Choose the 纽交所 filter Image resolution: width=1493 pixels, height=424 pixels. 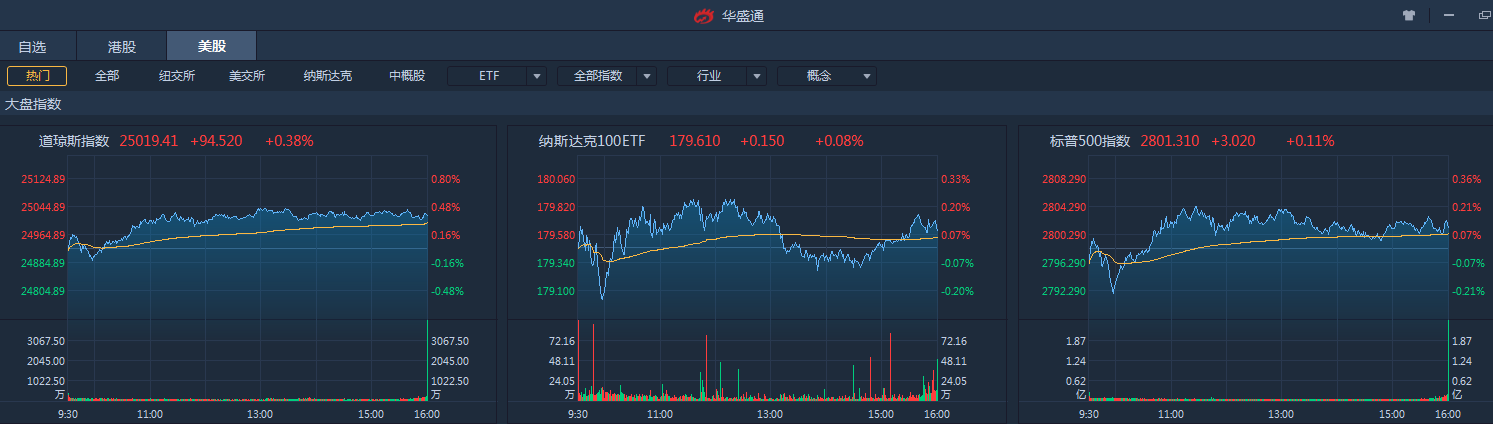point(177,76)
